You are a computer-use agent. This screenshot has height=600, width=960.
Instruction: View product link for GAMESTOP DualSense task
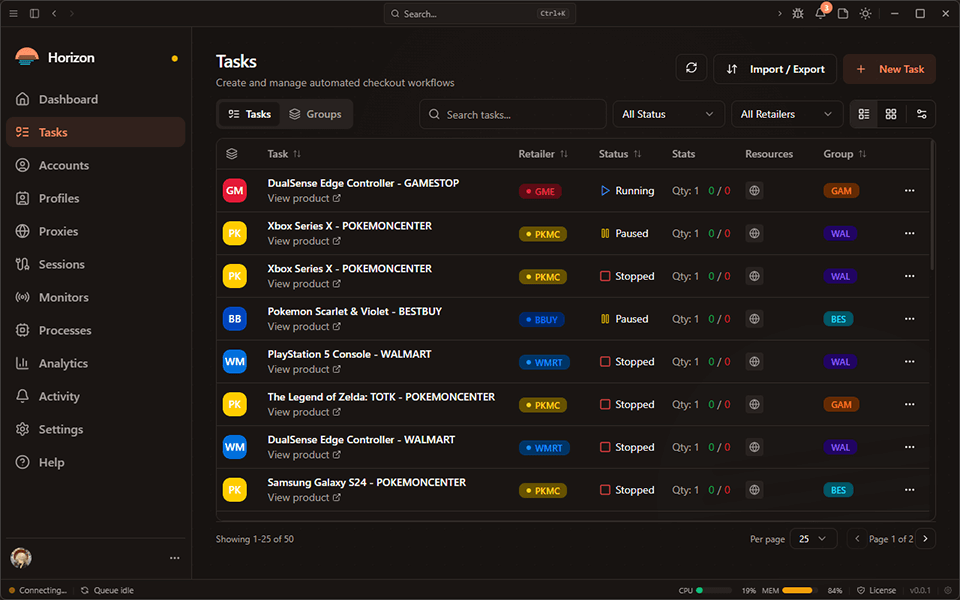point(304,198)
